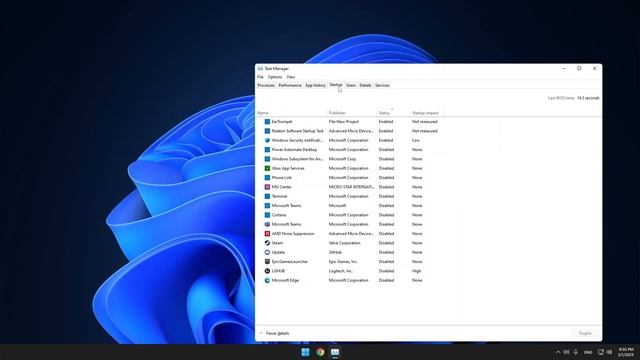Click 'MICRO-STAR INTERNATI...' publisher cell
The width and height of the screenshot is (640, 360).
click(351, 187)
